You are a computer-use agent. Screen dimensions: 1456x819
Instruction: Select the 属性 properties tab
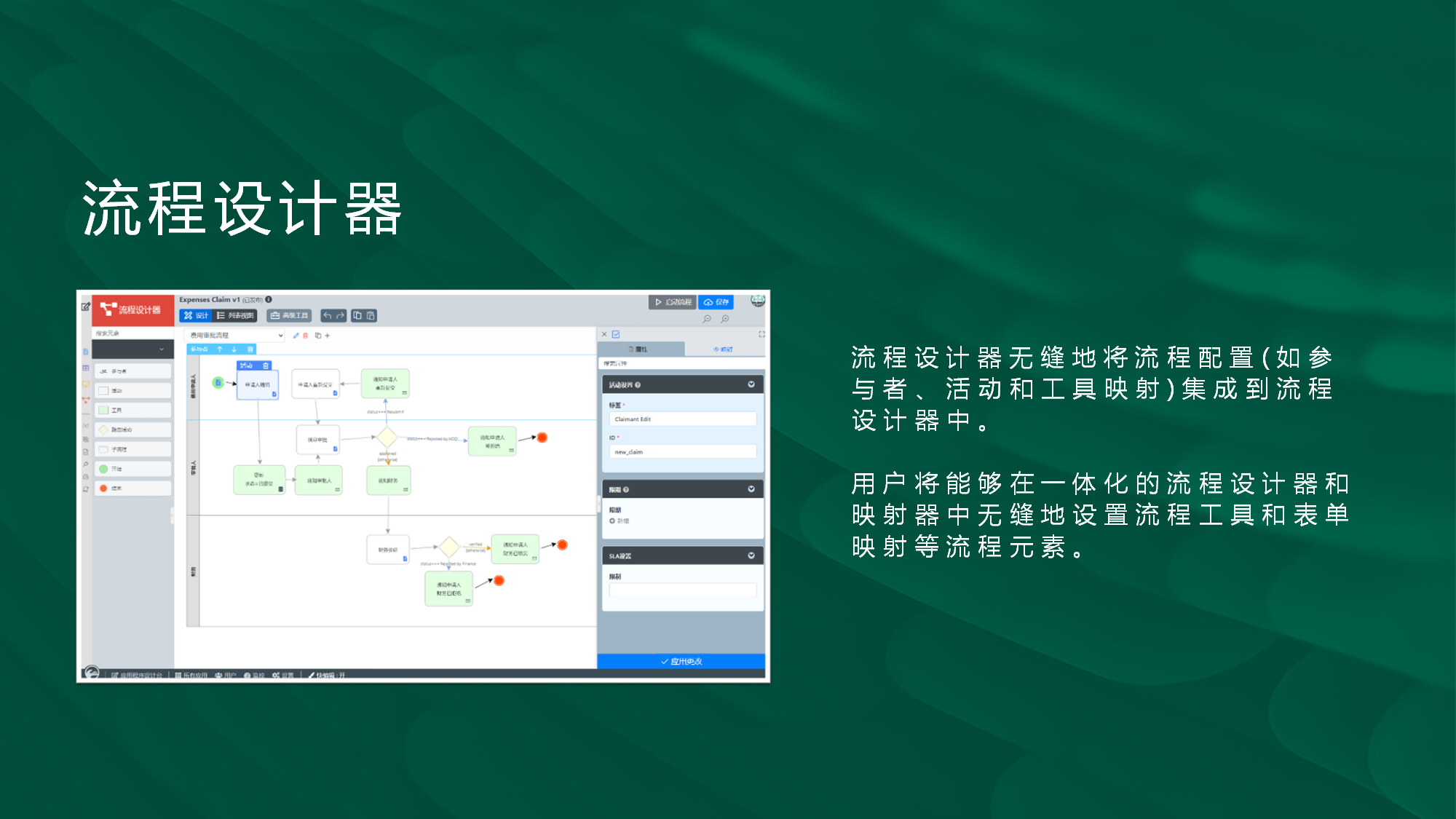point(641,349)
